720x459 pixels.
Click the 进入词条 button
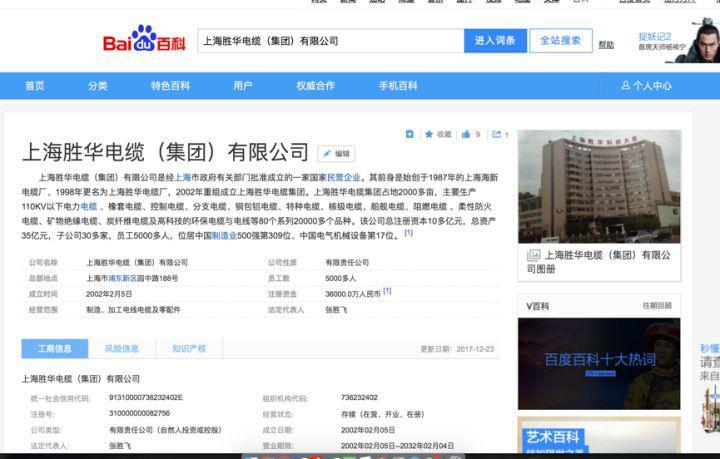tap(495, 41)
